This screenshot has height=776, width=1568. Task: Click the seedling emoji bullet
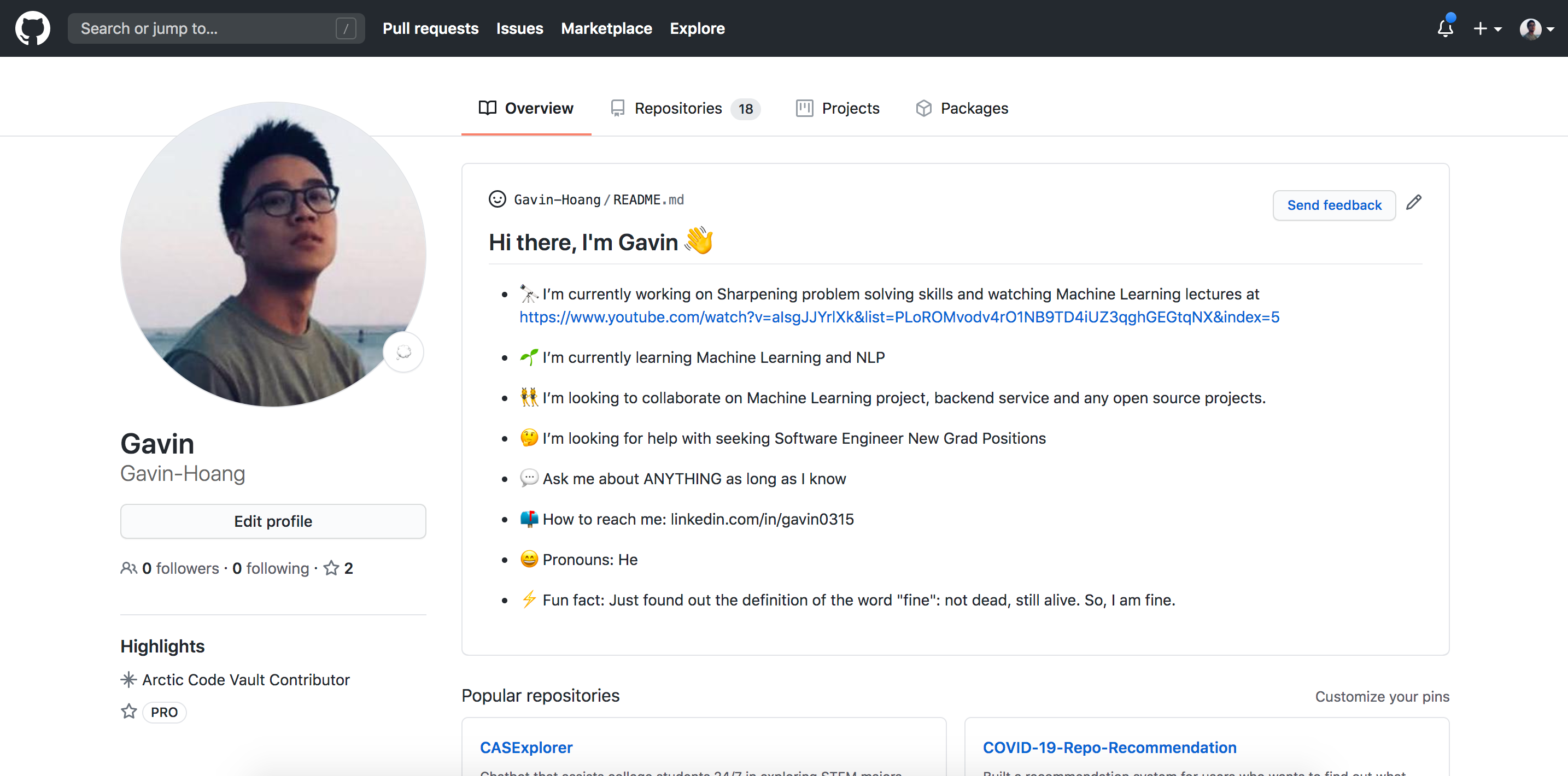pos(529,357)
